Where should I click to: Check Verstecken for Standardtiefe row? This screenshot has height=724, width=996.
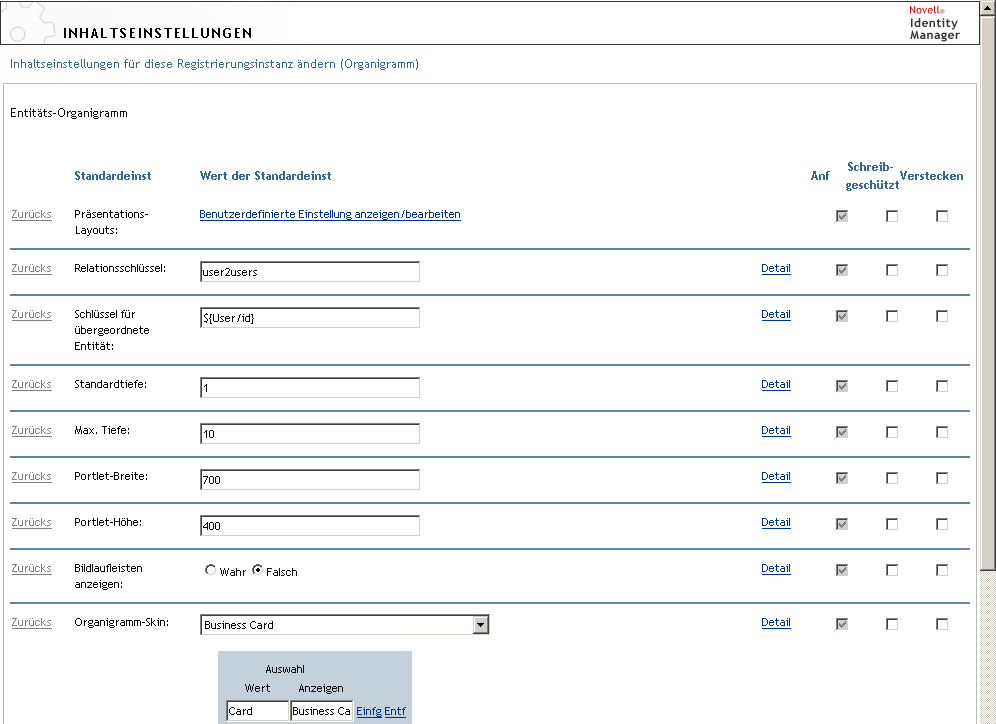942,386
